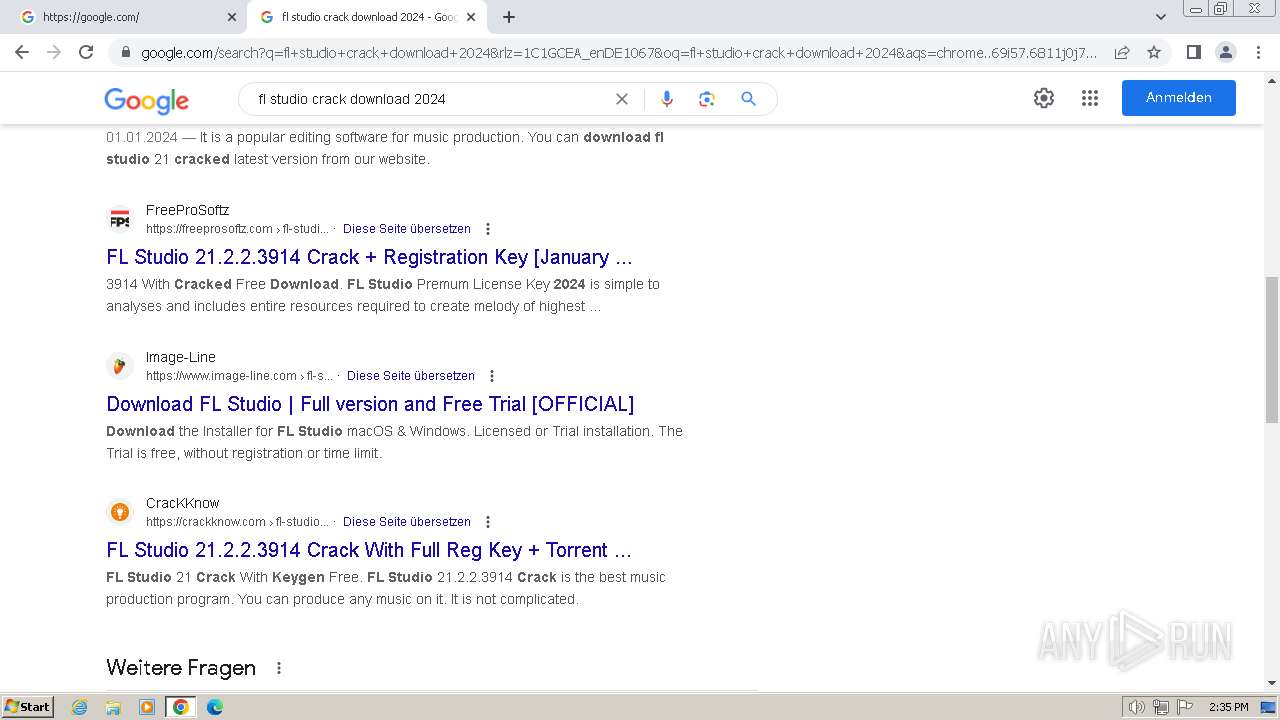Go back to the previous page
1280x720 pixels.
pos(22,52)
